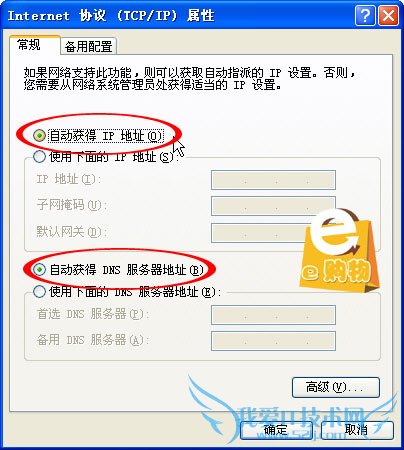Select 自动获得 IP 地址 radio button
This screenshot has height=450, width=404.
[x=39, y=135]
